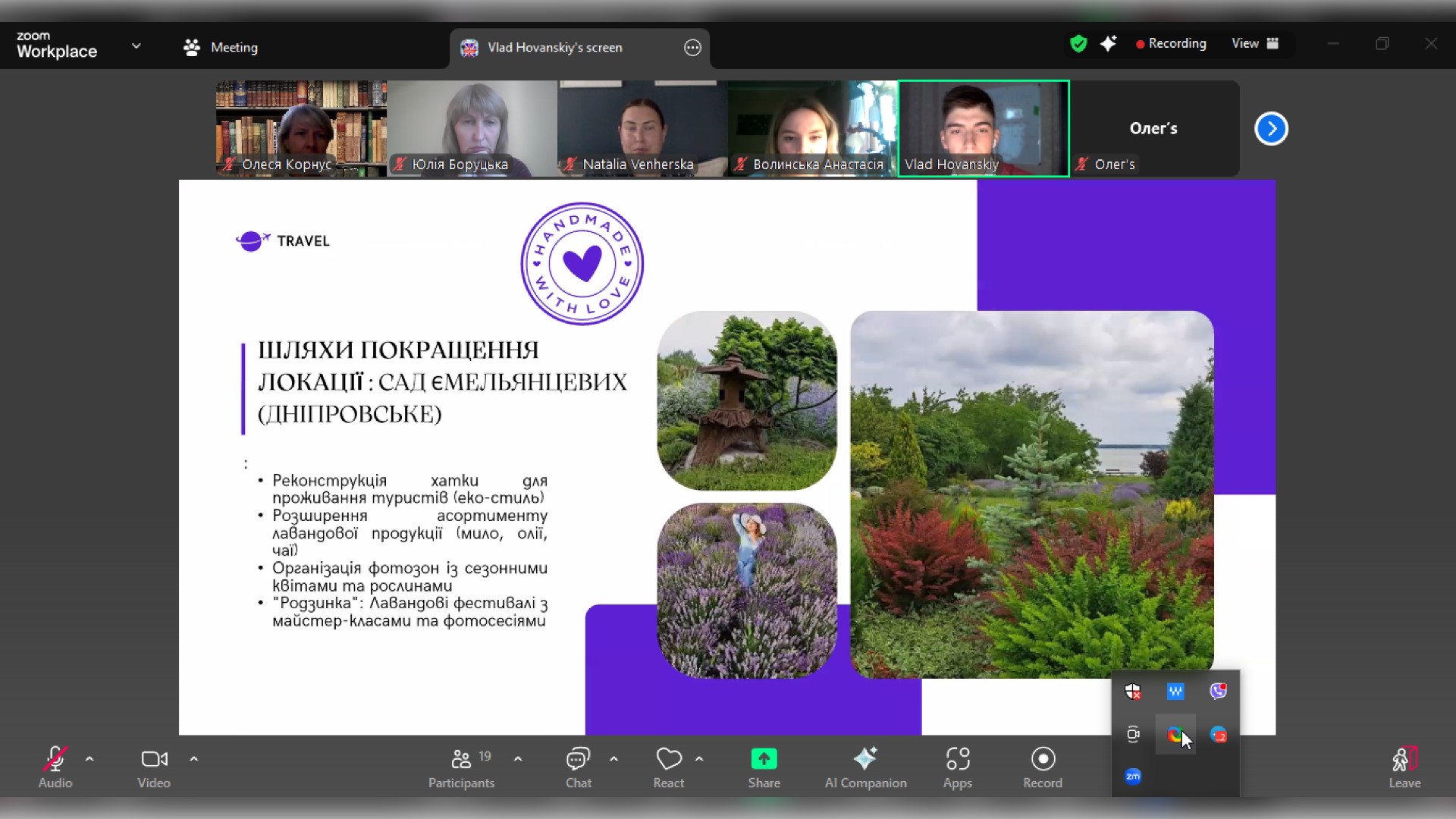Click the AI Companion sparkle icon in the top bar
Viewport: 1456px width, 819px height.
pos(1108,43)
